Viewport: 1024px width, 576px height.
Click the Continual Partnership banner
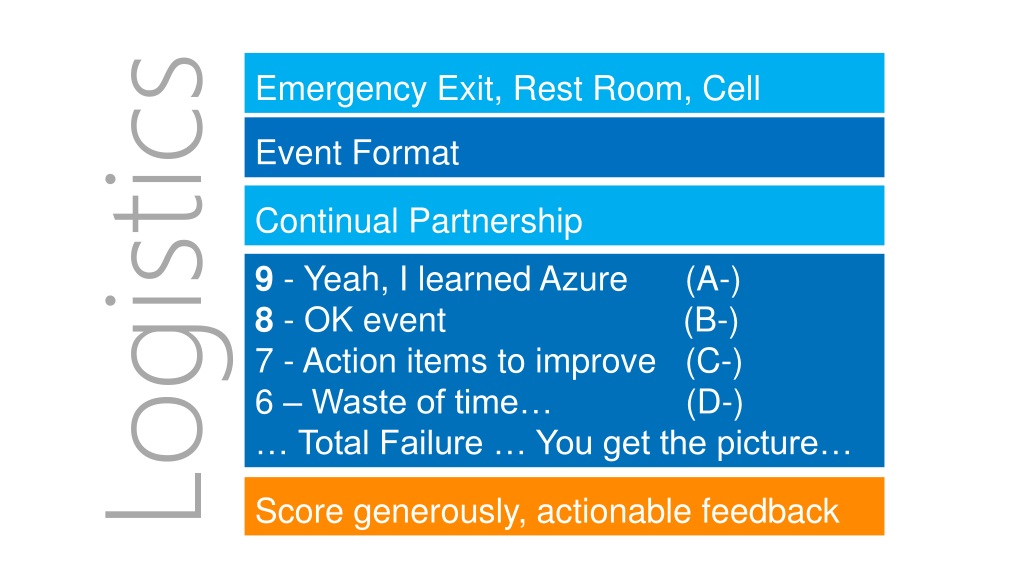(x=564, y=216)
